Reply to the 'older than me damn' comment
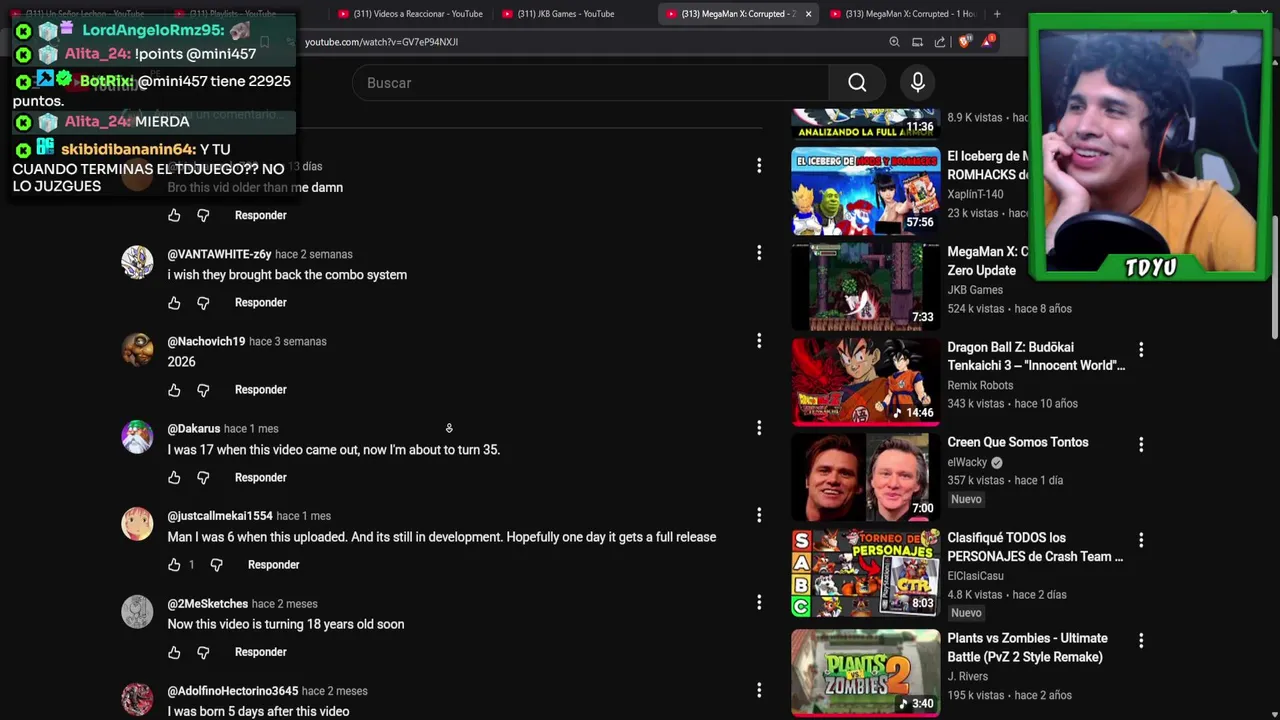 260,215
